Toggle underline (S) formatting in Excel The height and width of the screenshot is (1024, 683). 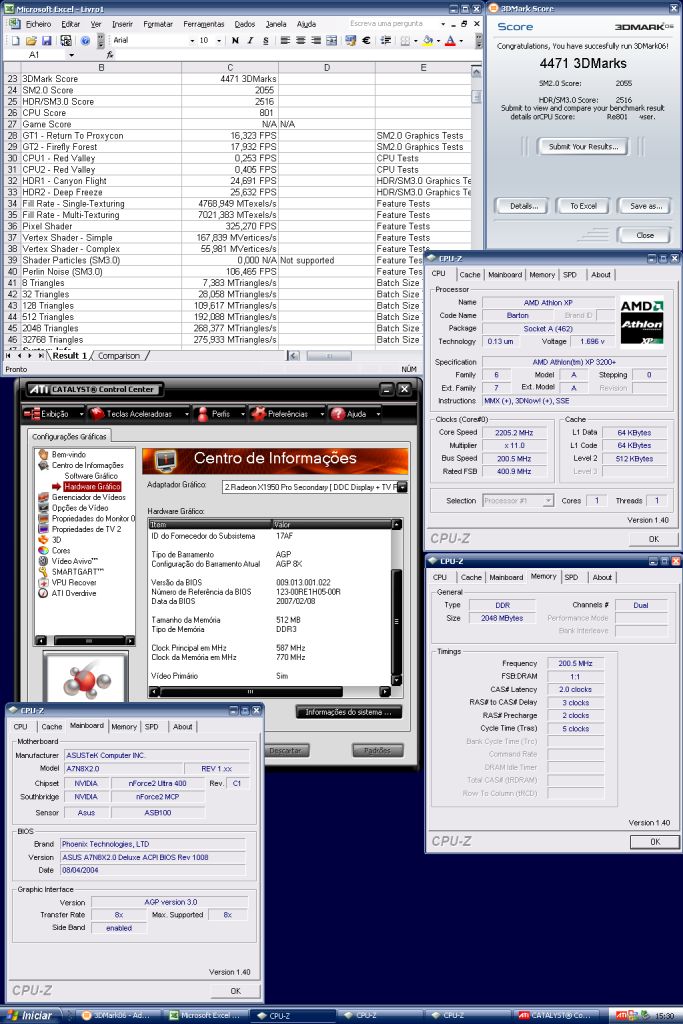click(x=266, y=40)
